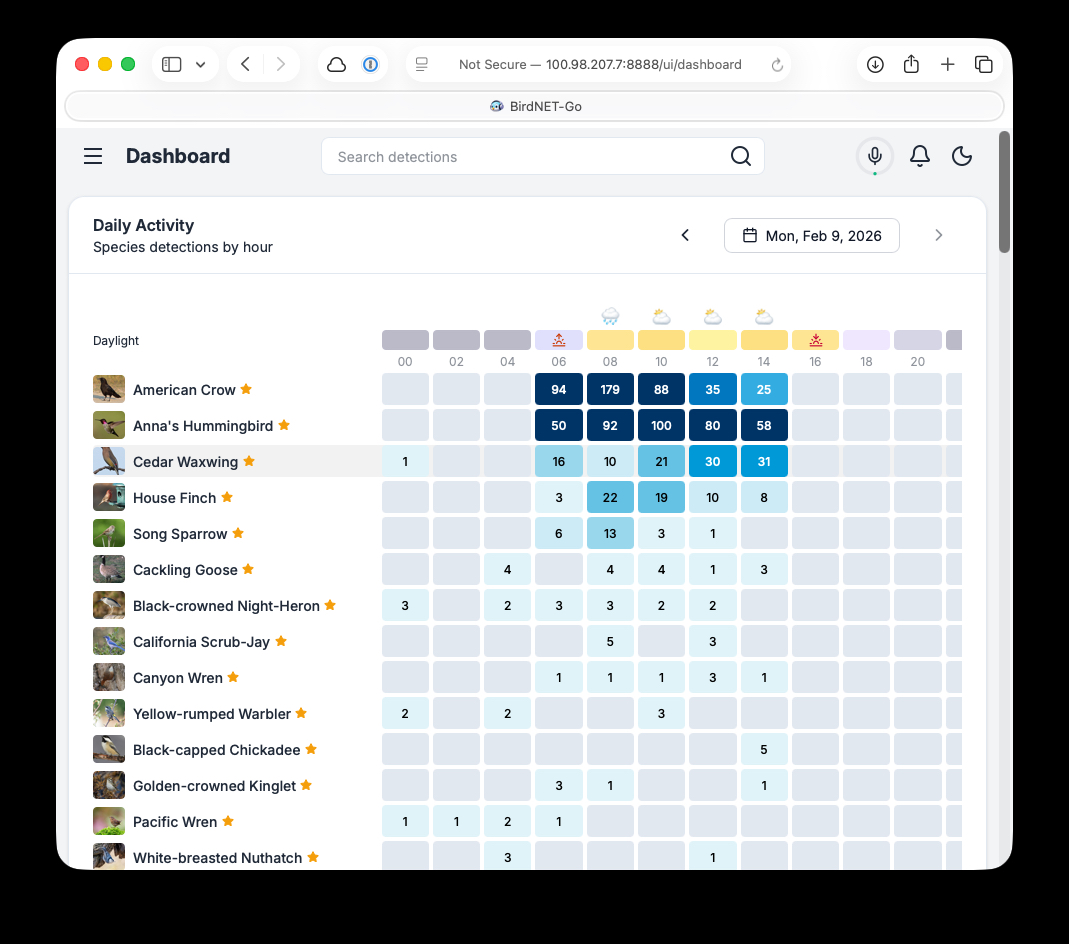Click the microphone audio level icon
Screen dimensions: 1069x944
click(875, 156)
